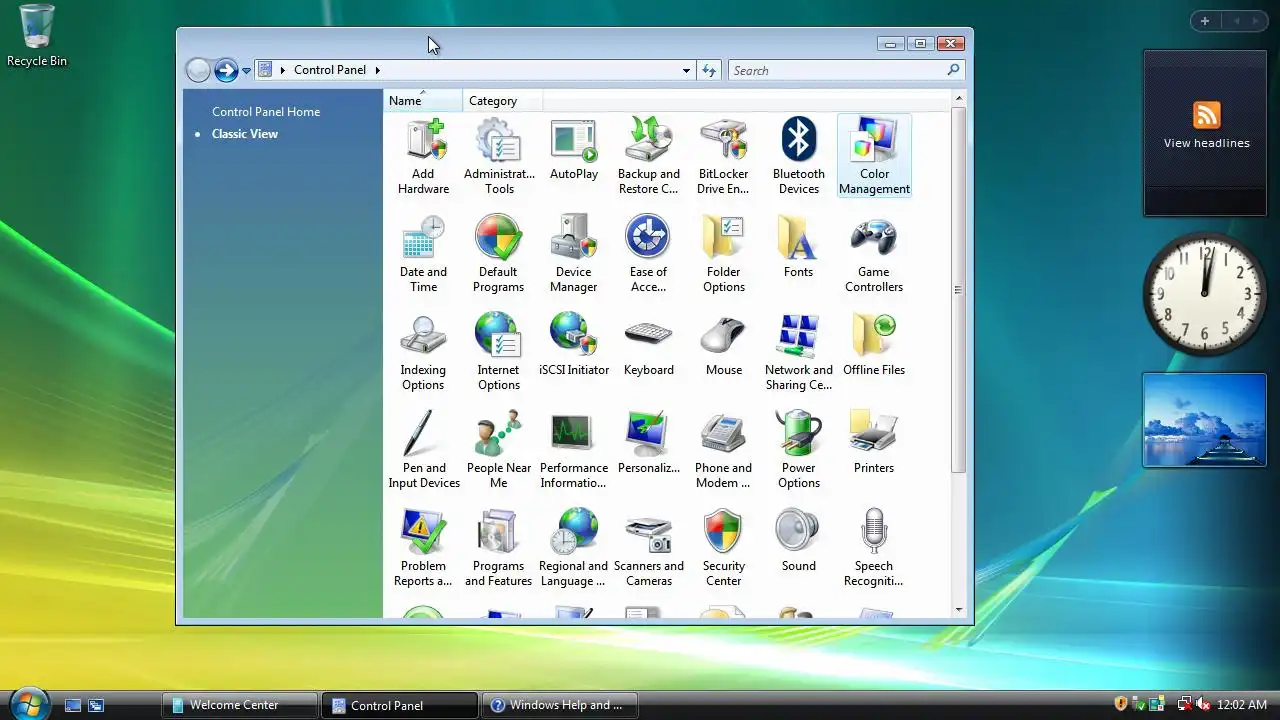Open Pen and Input Devices icon
Image resolution: width=1280 pixels, height=720 pixels.
(424, 450)
